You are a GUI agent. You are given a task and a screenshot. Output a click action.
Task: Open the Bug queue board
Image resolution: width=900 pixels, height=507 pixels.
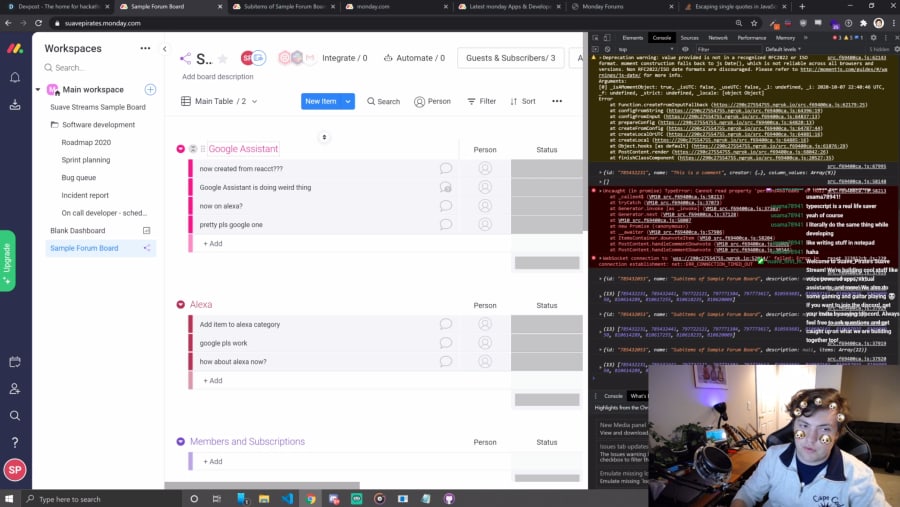(79, 178)
